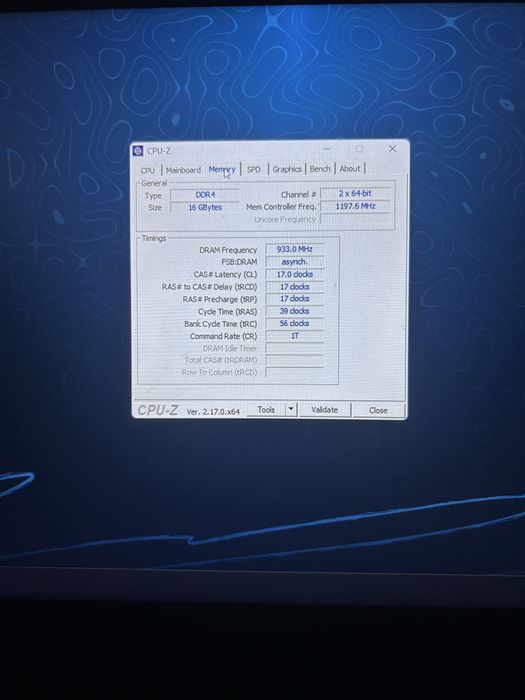Click the 1197.6 MHz controller frequency
The height and width of the screenshot is (700, 525).
coord(355,206)
